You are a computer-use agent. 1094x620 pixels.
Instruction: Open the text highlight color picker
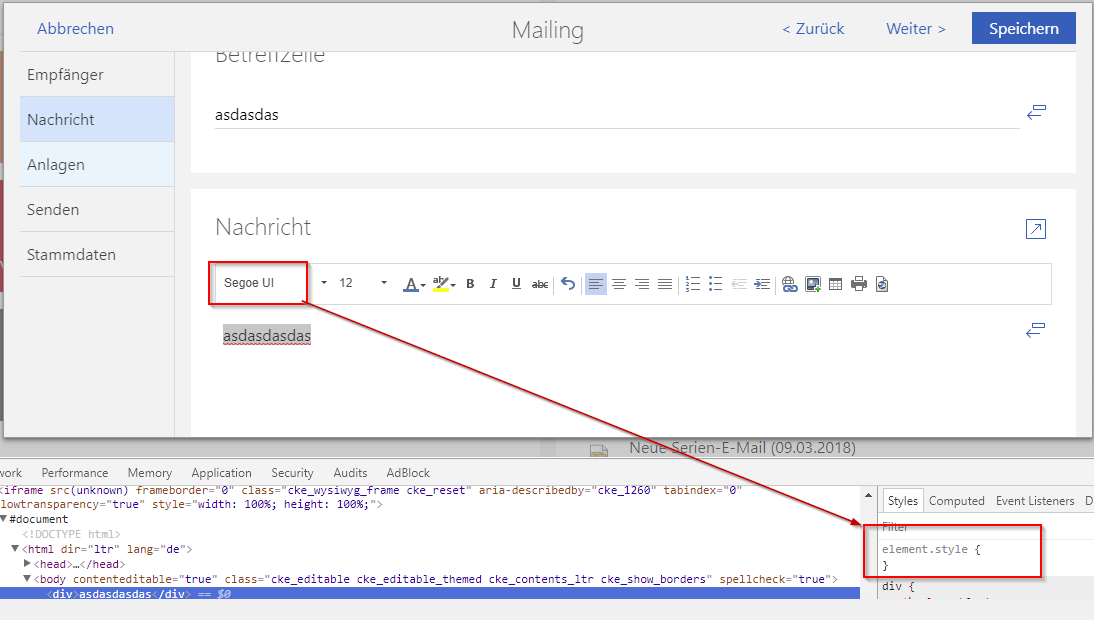(441, 283)
